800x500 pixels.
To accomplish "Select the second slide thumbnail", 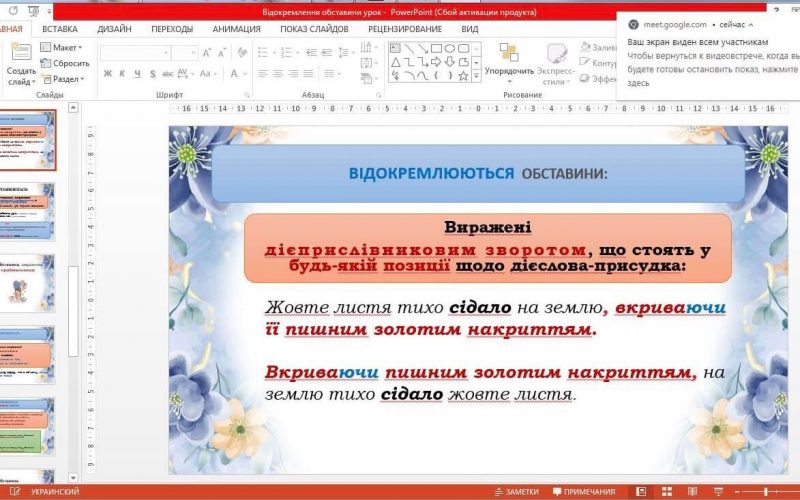I will (x=28, y=210).
